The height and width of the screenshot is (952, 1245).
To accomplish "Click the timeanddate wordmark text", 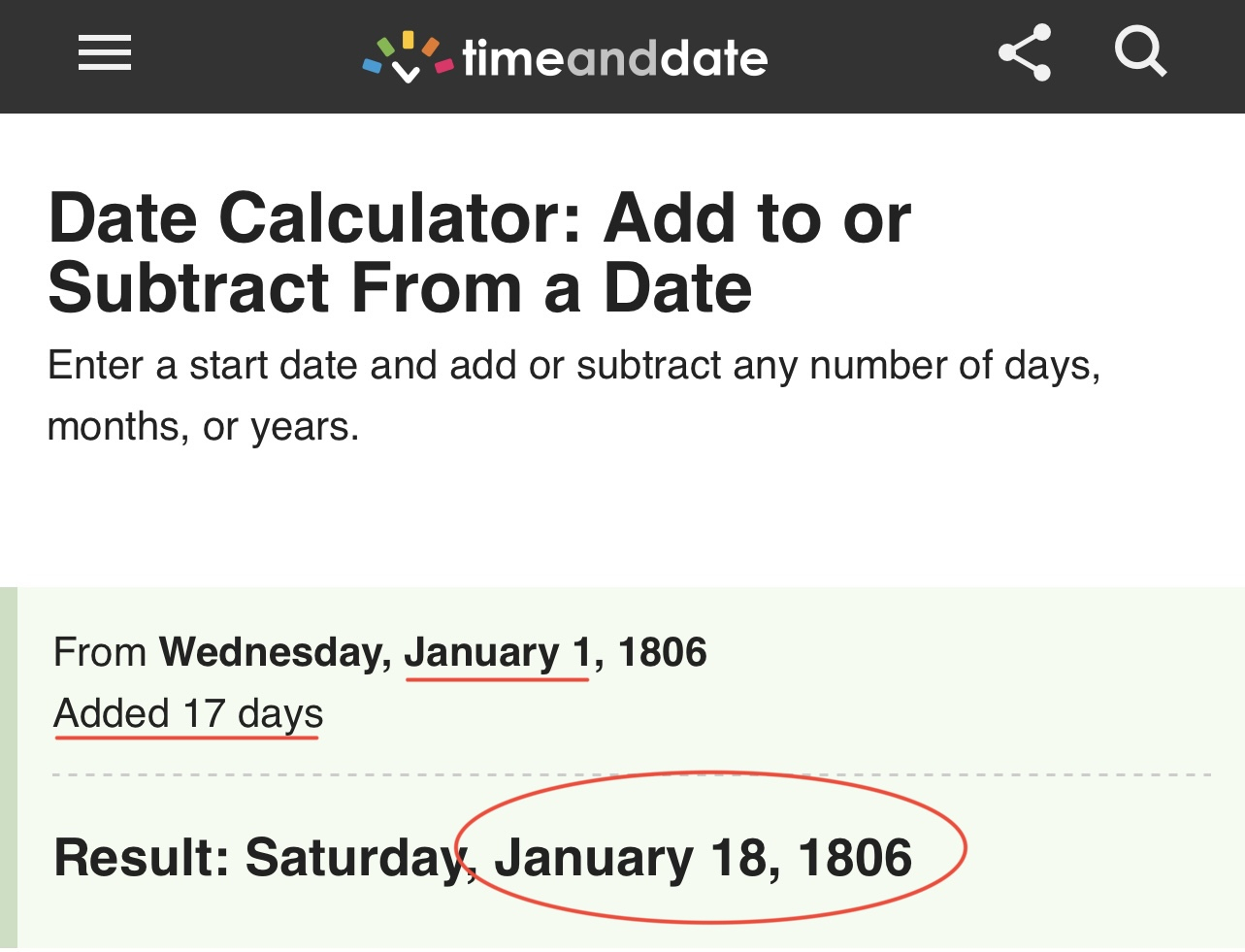I will coord(614,59).
